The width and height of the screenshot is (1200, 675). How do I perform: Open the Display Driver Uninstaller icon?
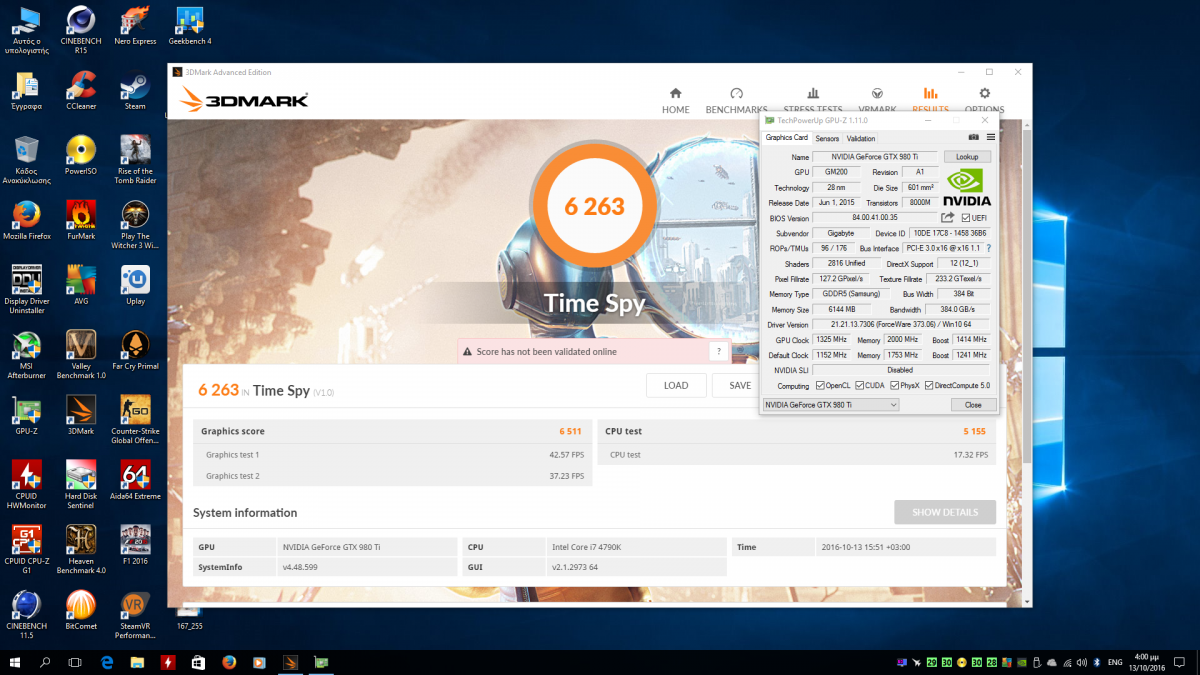click(25, 288)
